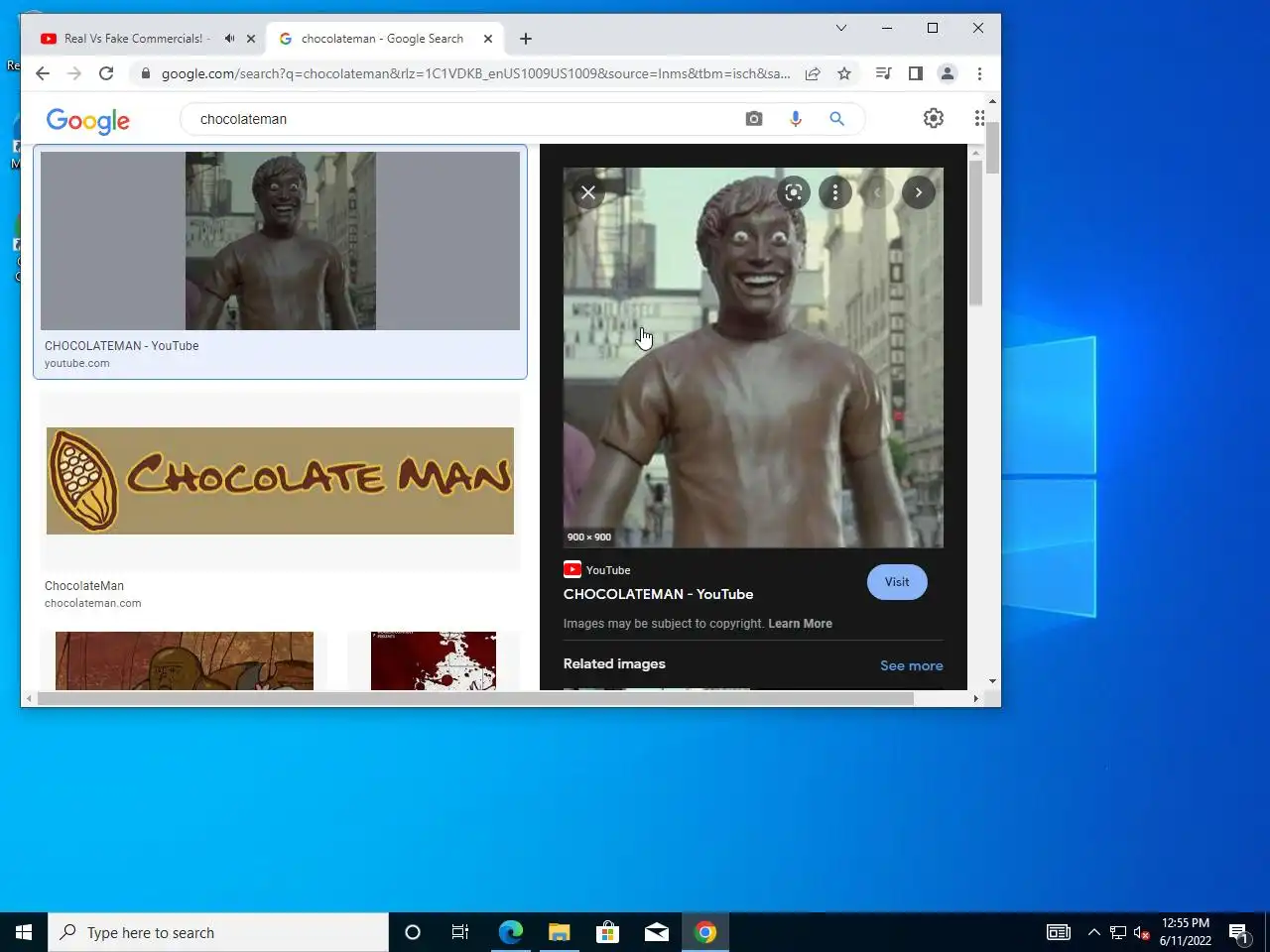The width and height of the screenshot is (1270, 952).
Task: Open Mail app from taskbar
Action: pos(656,932)
